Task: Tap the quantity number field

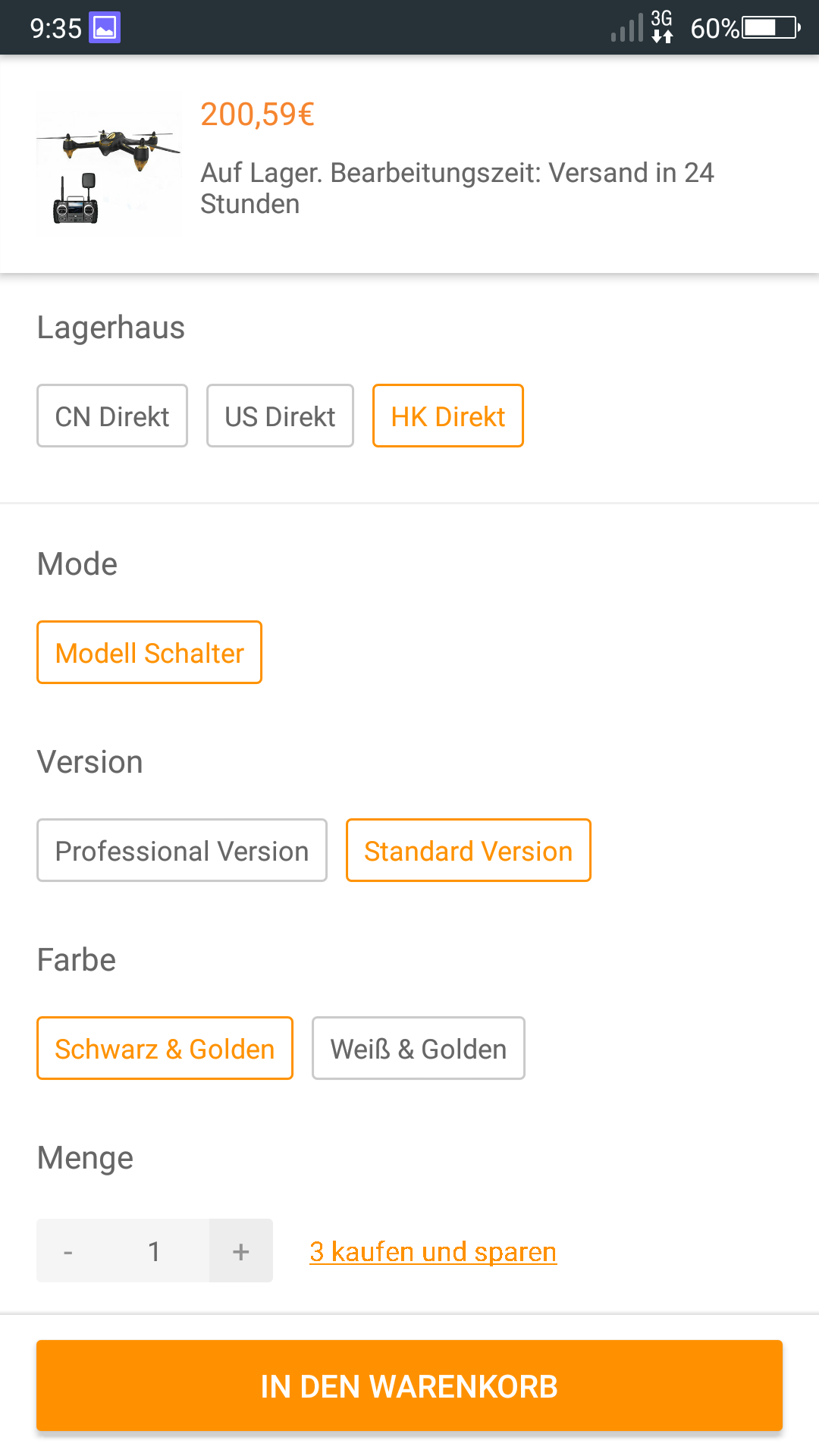Action: [155, 1250]
